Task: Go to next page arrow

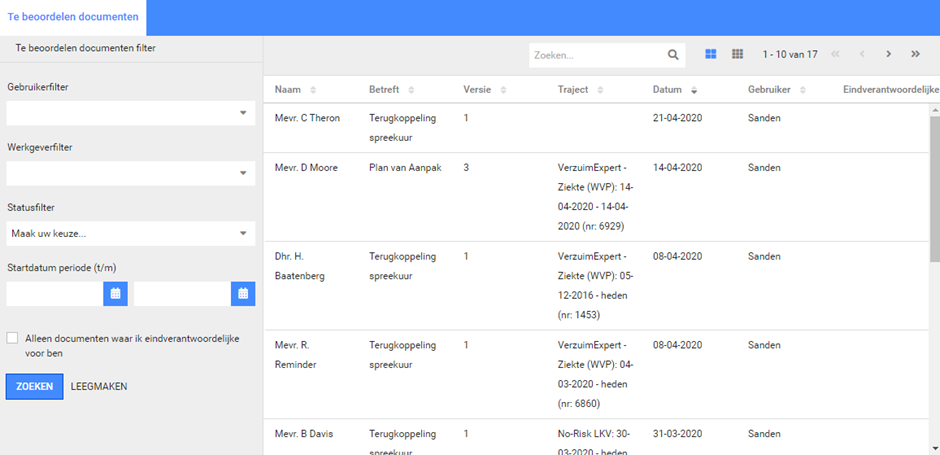Action: 888,54
